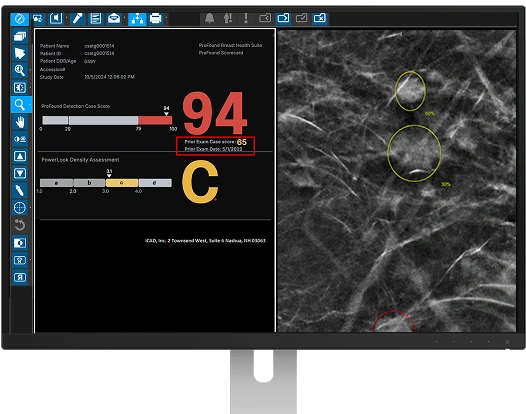526x414 pixels.
Task: Select the pen annotation tool in the left sidebar
Action: click(x=20, y=190)
